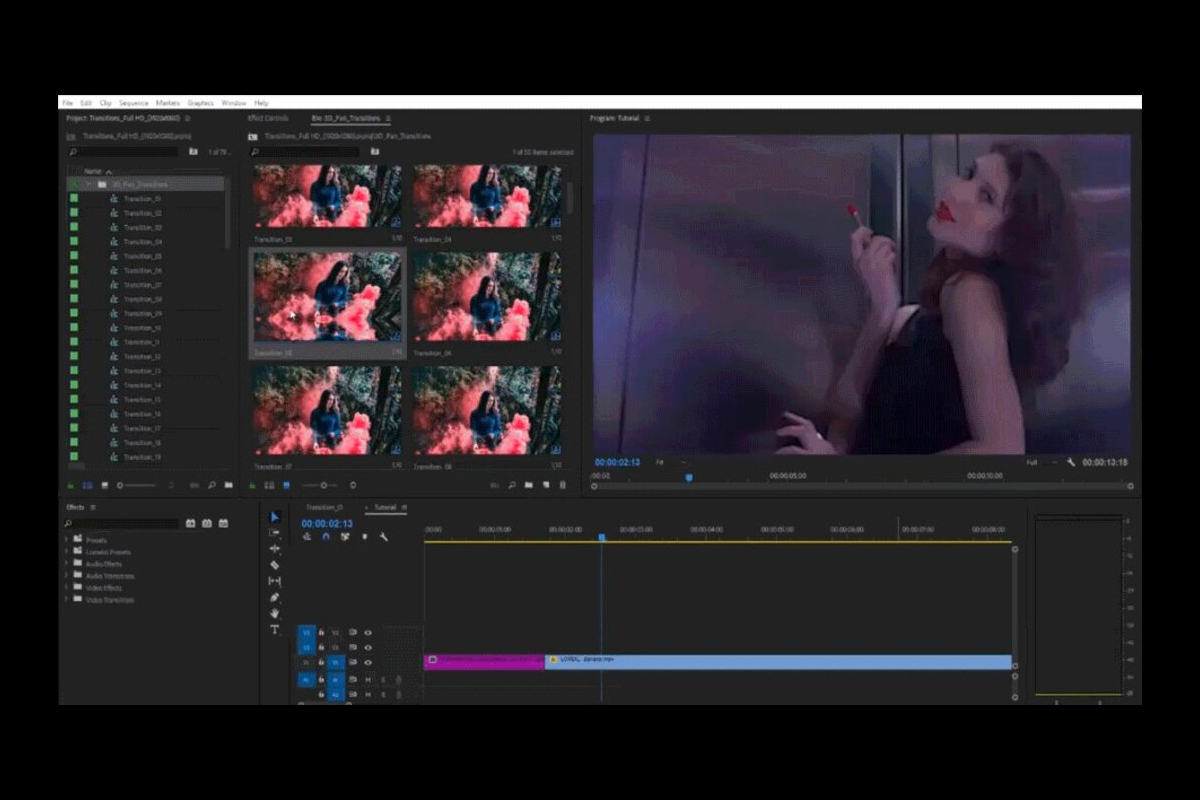Viewport: 1200px width, 800px height.
Task: Switch Project panel to list view
Action: tap(87, 485)
